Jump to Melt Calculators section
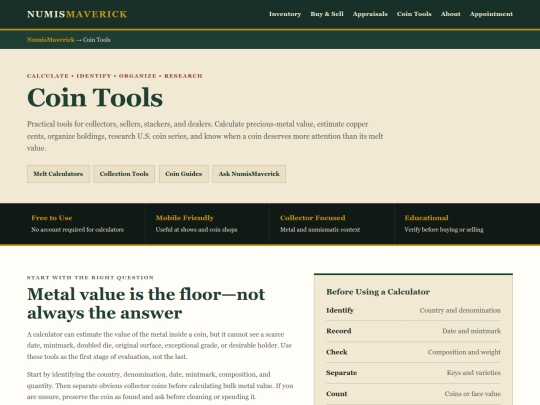This screenshot has height=405, width=540. pos(58,174)
